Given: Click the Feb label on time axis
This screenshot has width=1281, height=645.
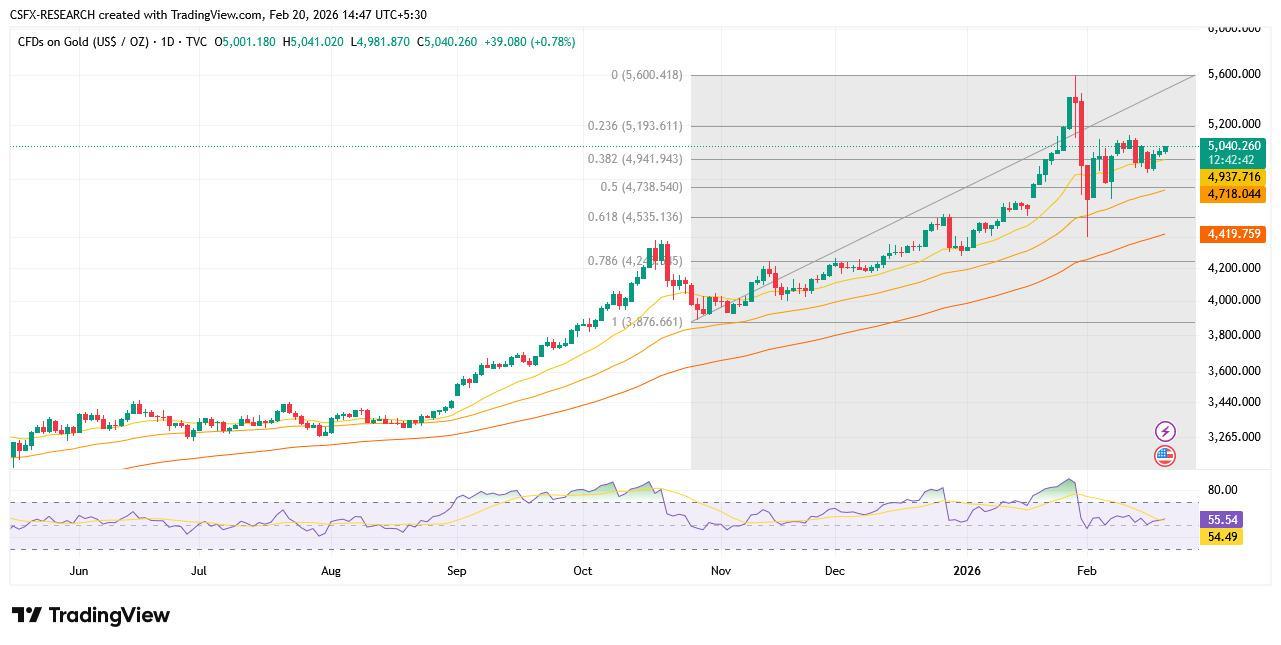Looking at the screenshot, I should pyautogui.click(x=1085, y=571).
